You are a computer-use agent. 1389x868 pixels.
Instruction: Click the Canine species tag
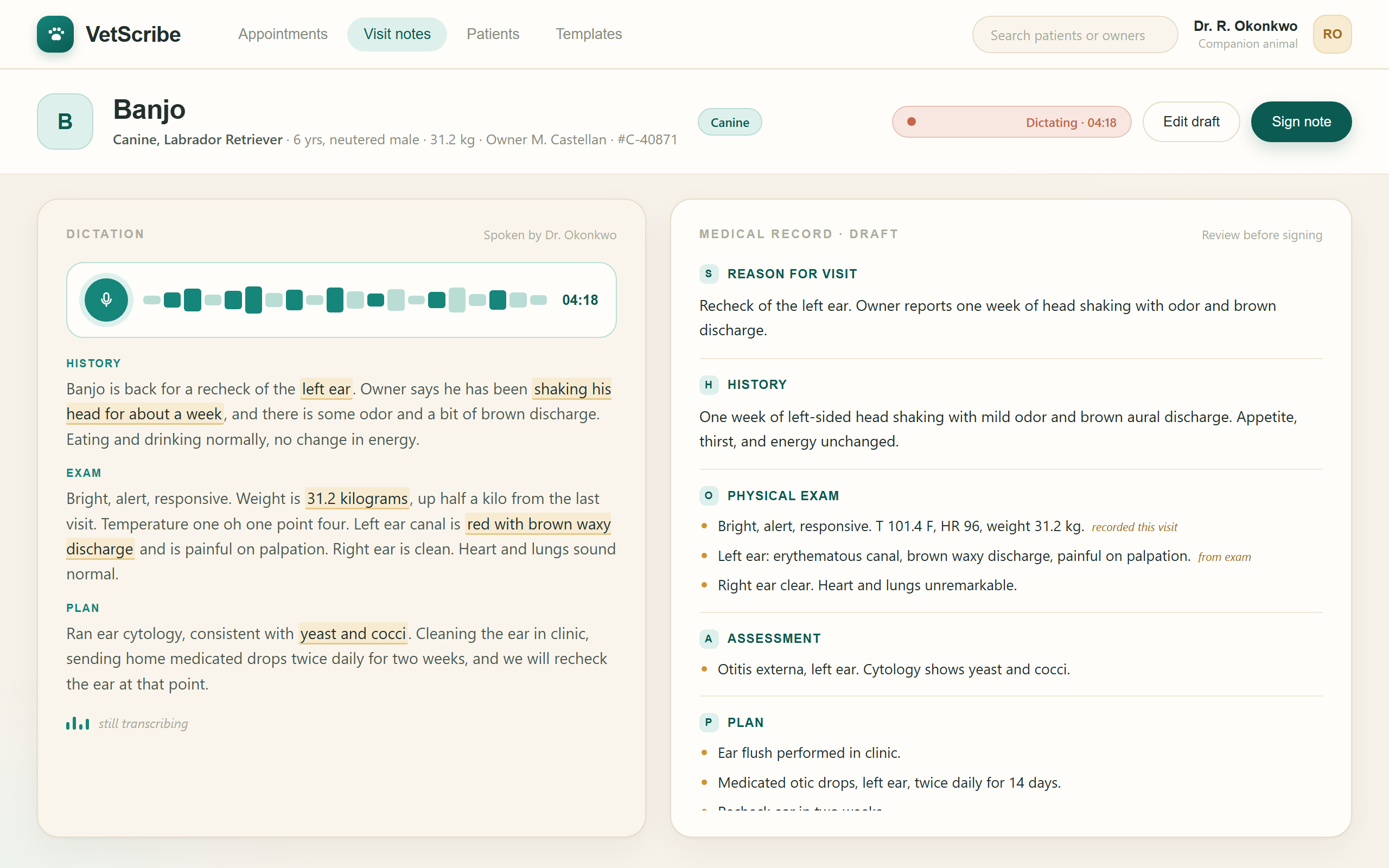(730, 122)
